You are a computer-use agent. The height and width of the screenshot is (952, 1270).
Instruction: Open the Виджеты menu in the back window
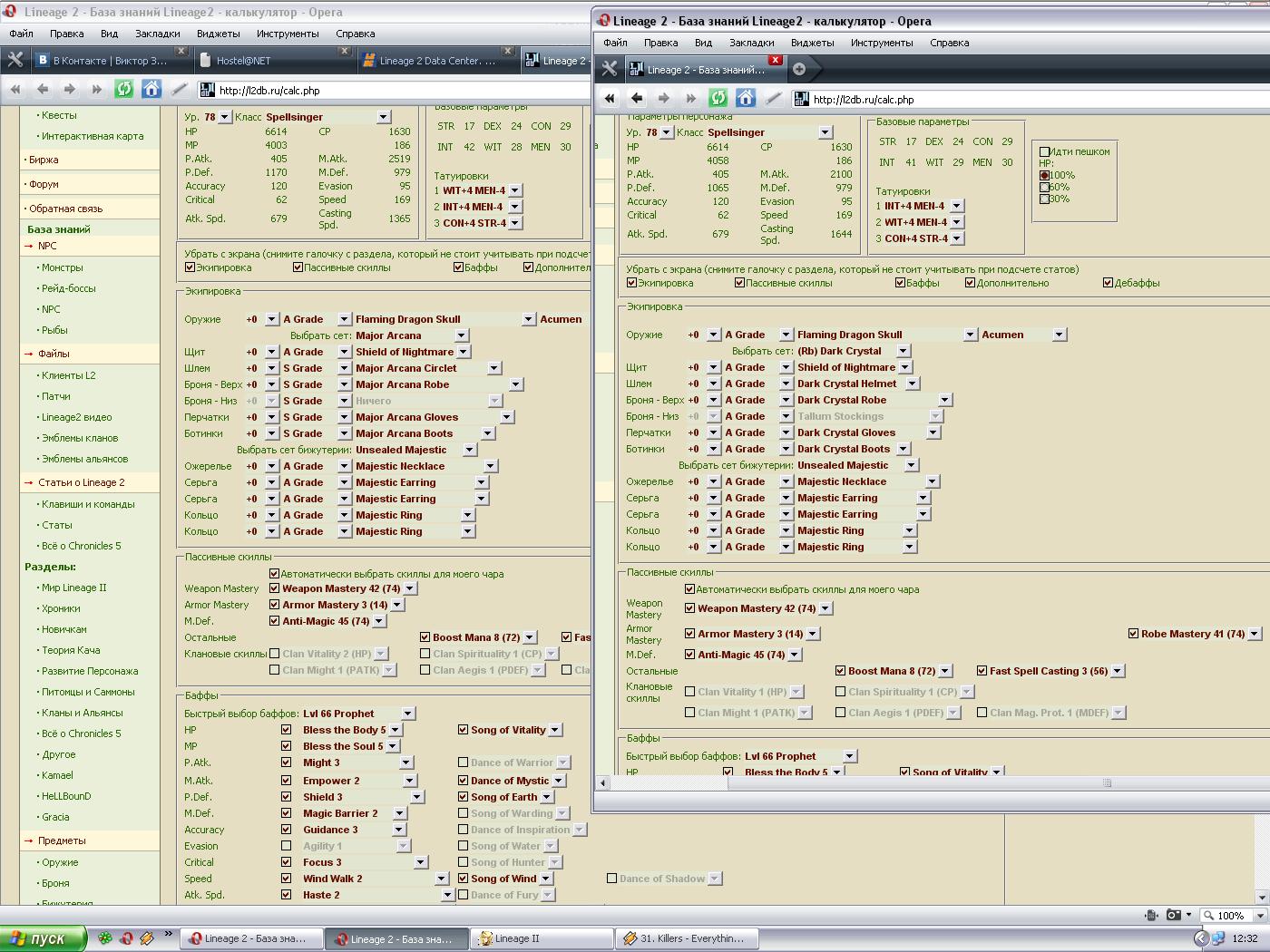click(219, 34)
